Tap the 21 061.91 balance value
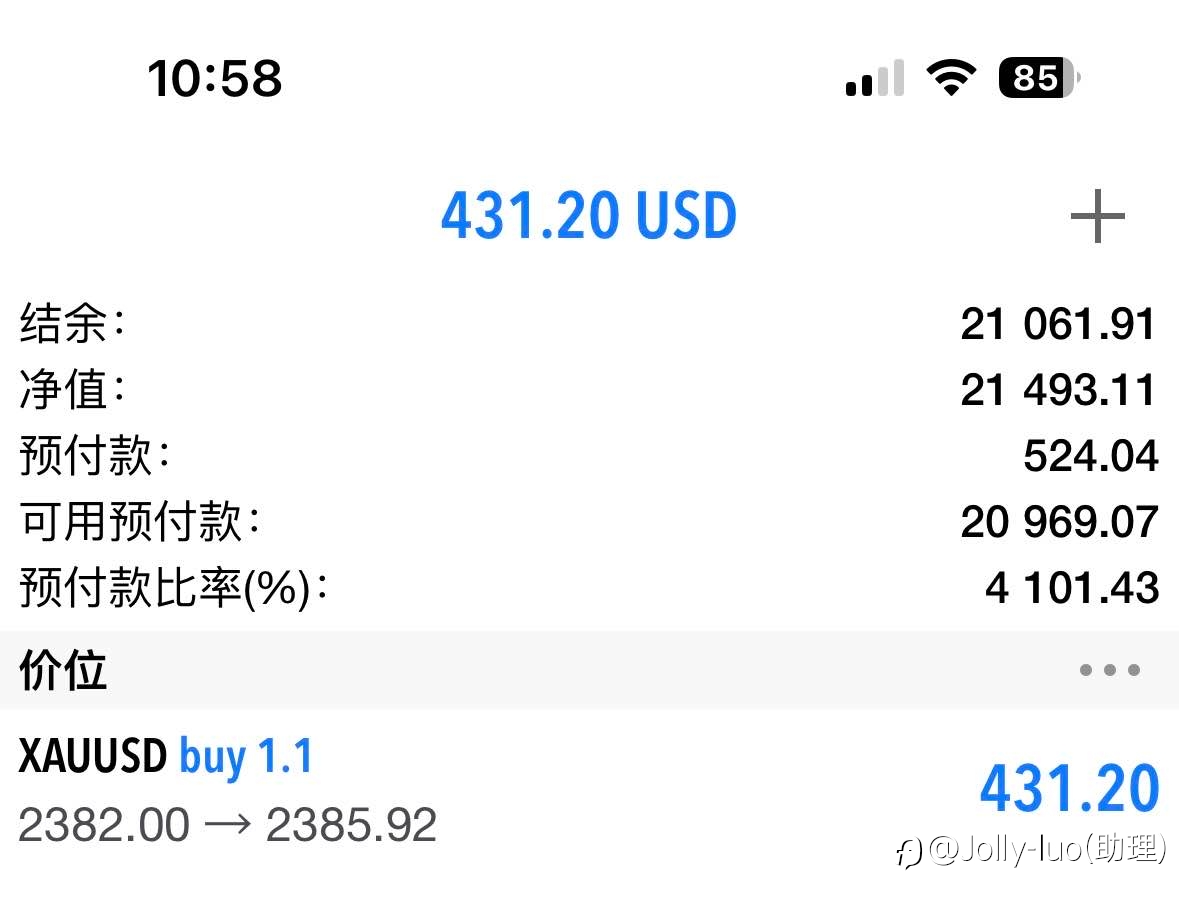Viewport: 1179px width, 904px height. point(1058,324)
